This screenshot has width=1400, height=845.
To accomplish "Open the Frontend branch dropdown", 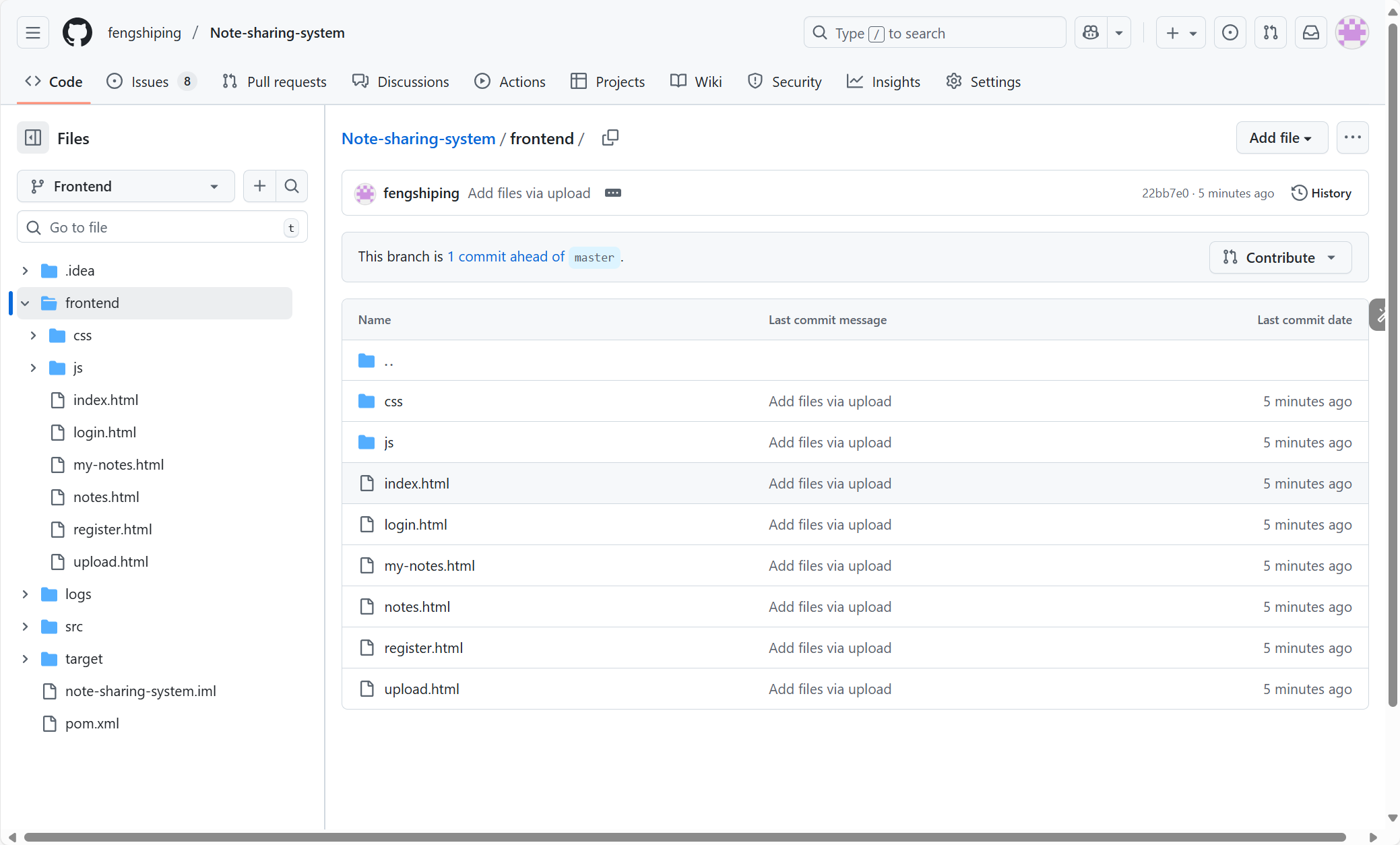I will point(125,186).
